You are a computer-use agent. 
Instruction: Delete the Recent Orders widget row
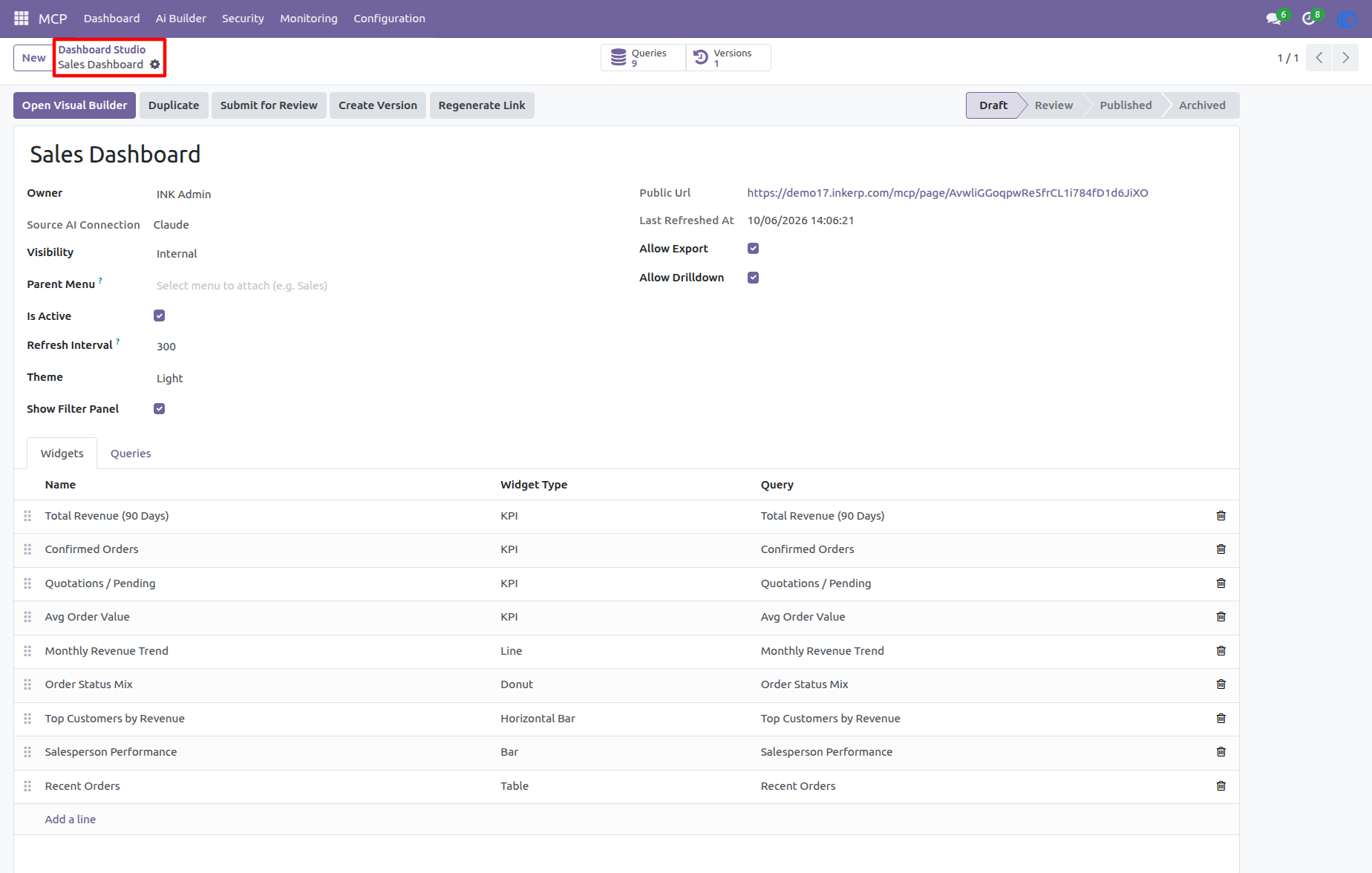pyautogui.click(x=1221, y=786)
